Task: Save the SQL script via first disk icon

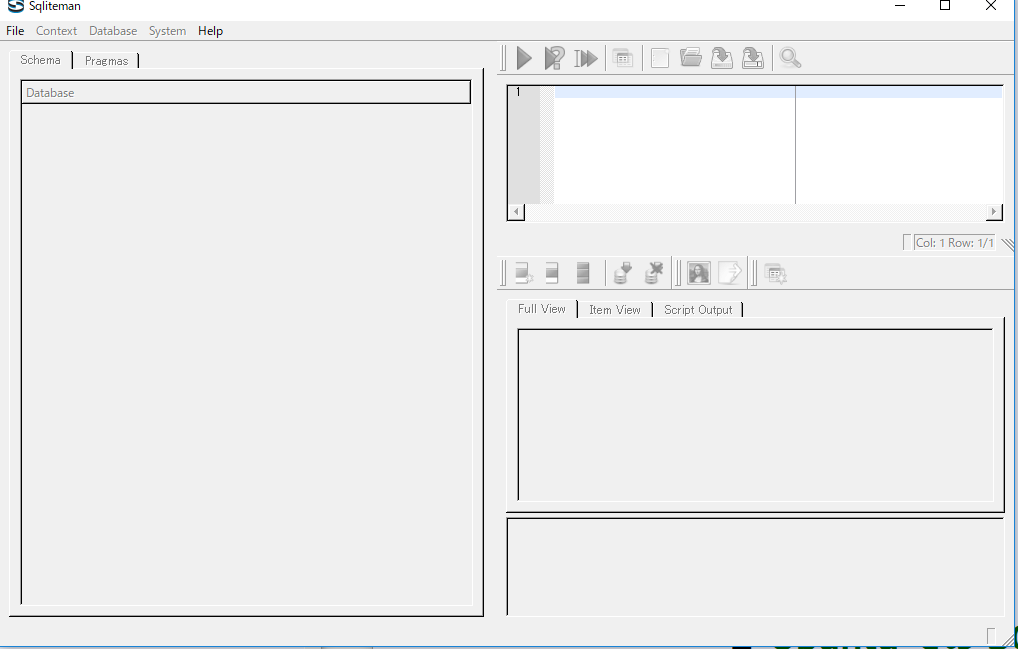Action: pyautogui.click(x=721, y=59)
